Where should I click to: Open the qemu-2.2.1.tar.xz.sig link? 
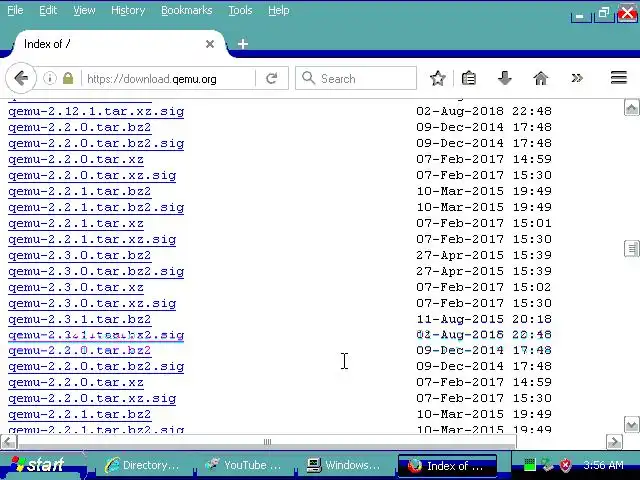point(92,239)
